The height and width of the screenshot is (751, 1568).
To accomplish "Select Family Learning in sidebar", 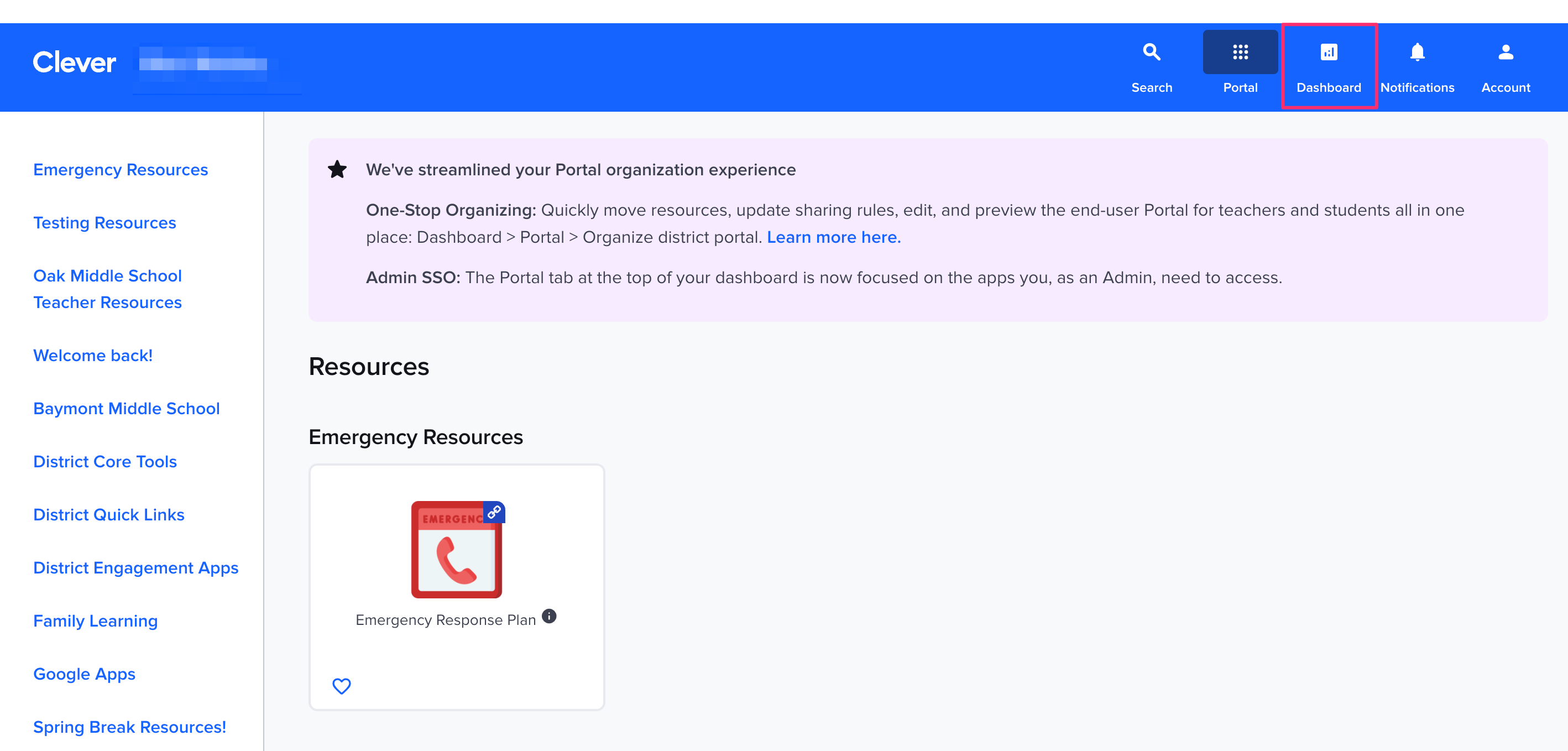I will [96, 620].
